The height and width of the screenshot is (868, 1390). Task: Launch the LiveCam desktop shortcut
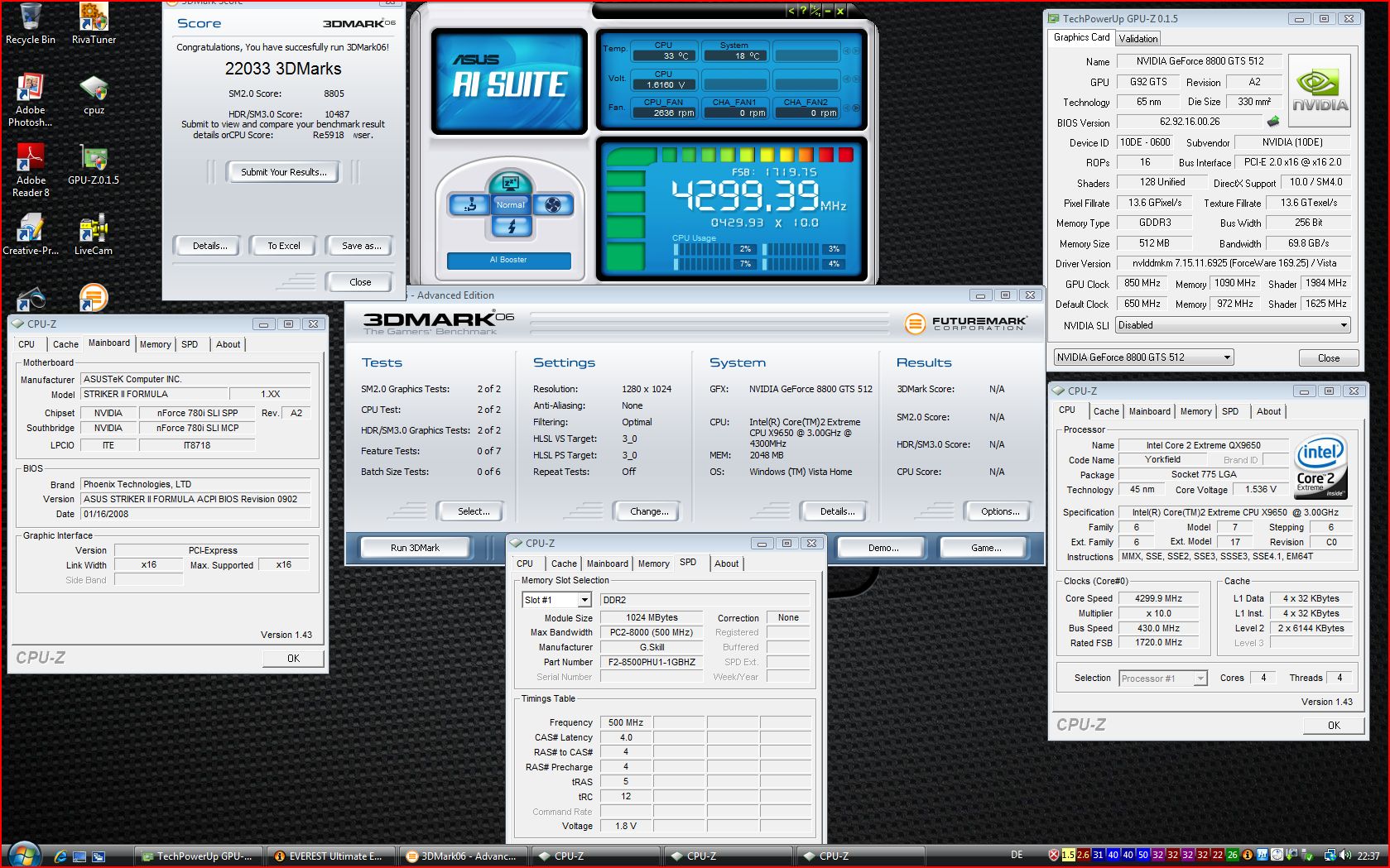pos(94,234)
